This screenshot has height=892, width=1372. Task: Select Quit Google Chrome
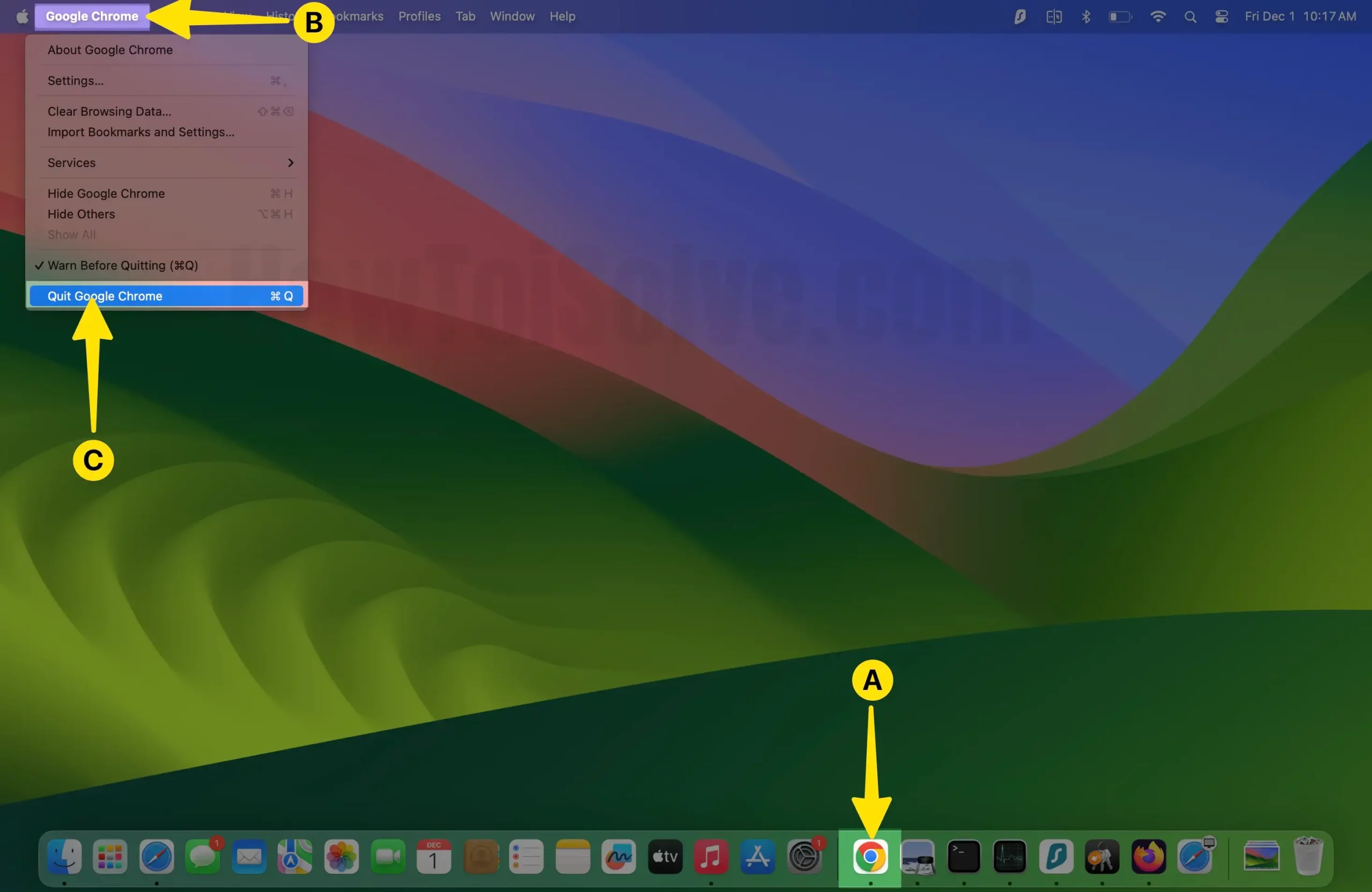point(167,296)
